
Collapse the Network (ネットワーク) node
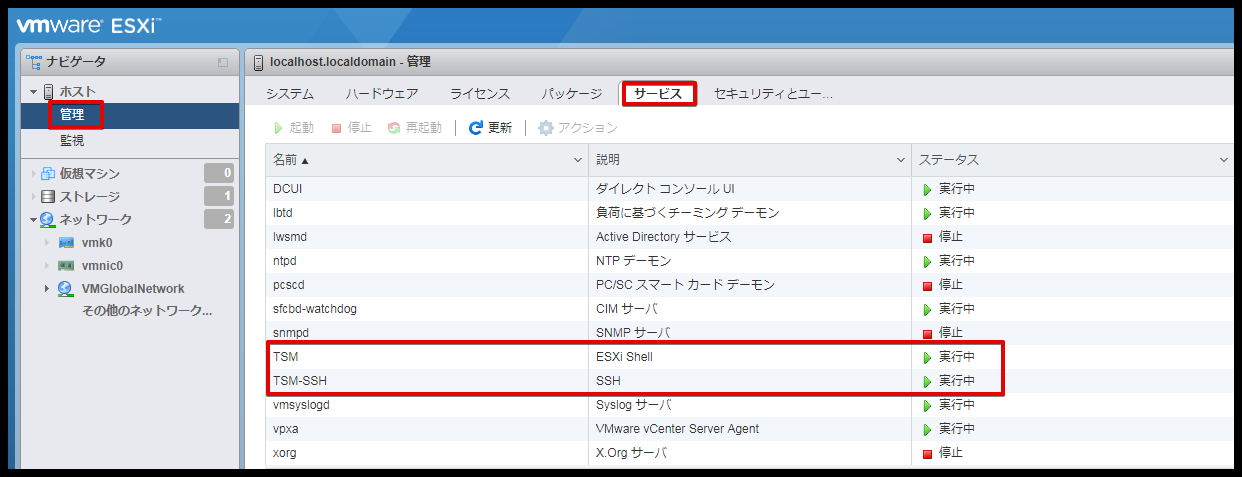[x=33, y=219]
